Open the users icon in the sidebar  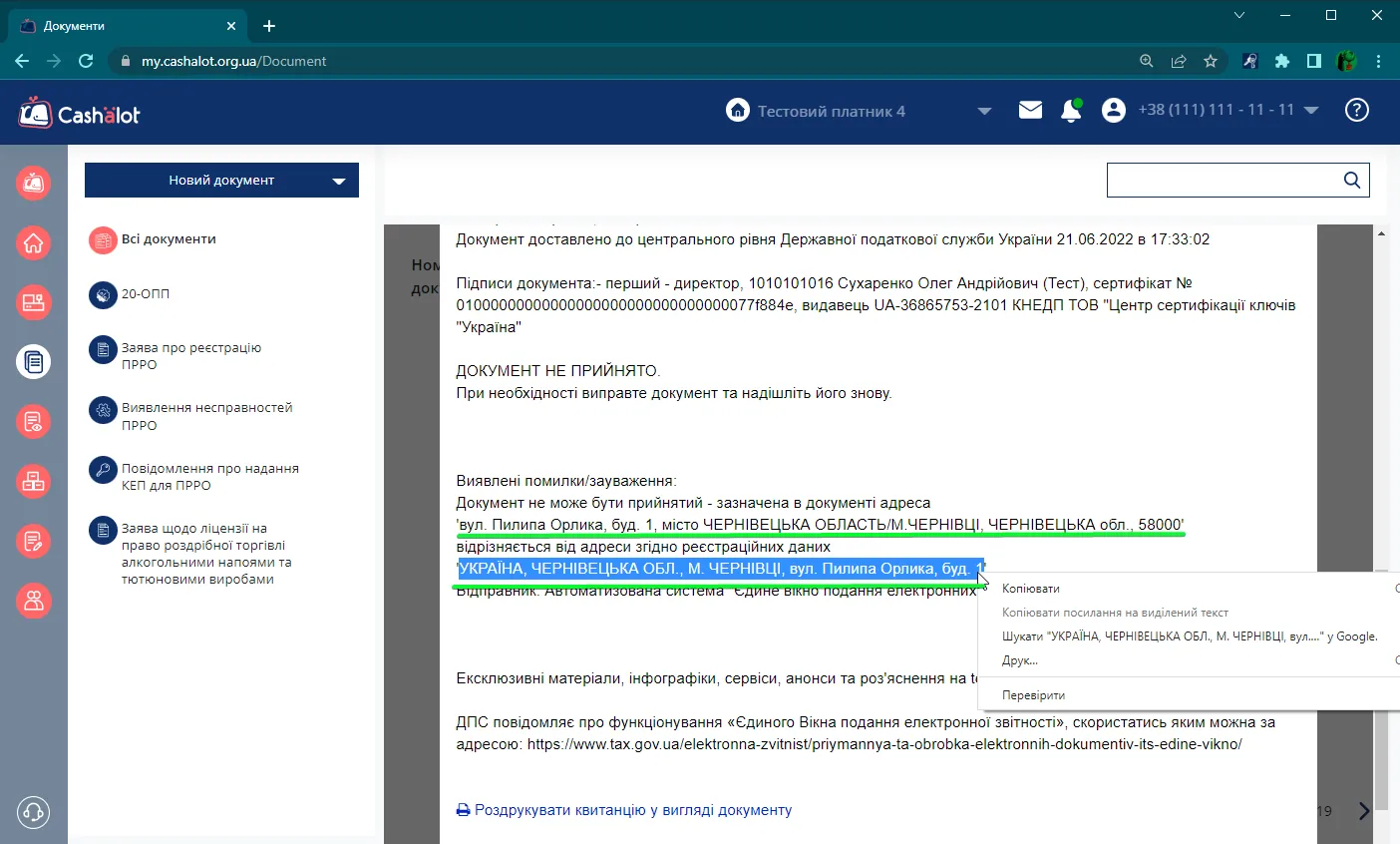click(x=34, y=601)
